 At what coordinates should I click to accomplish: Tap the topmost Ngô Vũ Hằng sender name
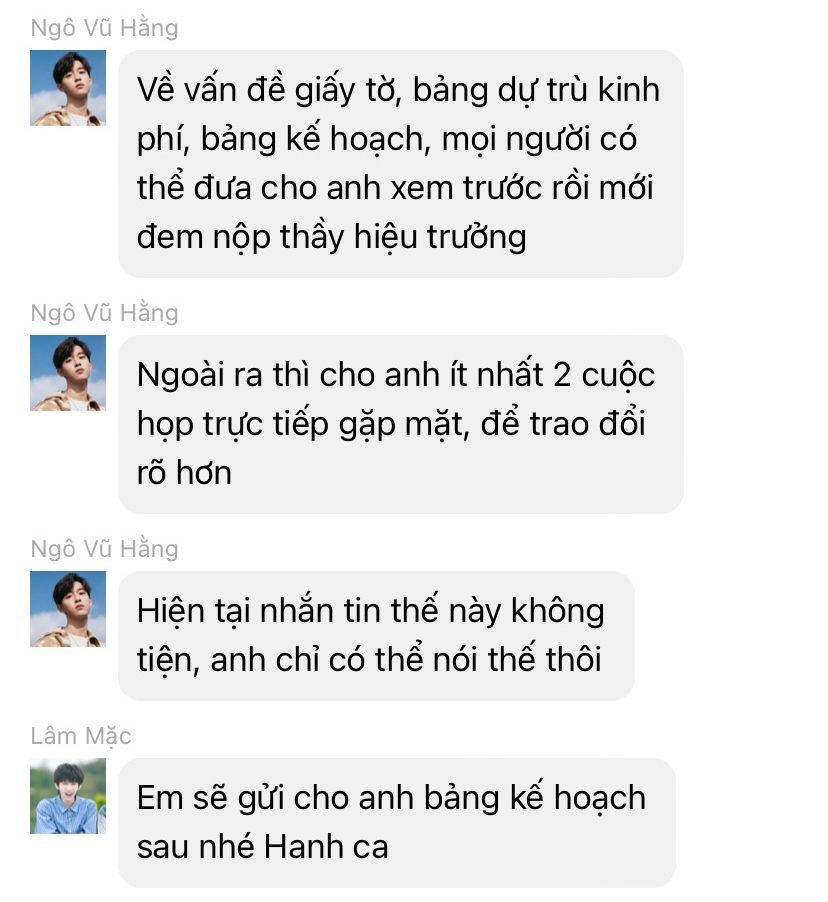(x=104, y=28)
